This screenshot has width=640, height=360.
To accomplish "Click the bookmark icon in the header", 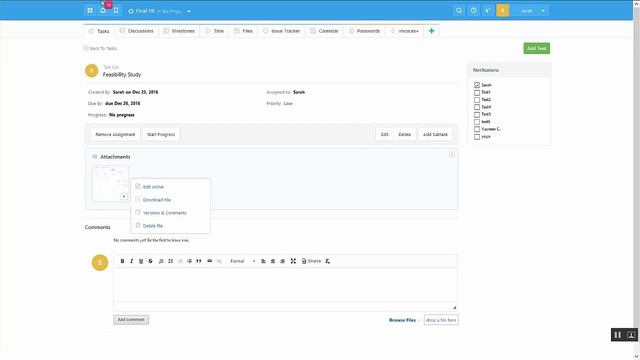I will (116, 11).
